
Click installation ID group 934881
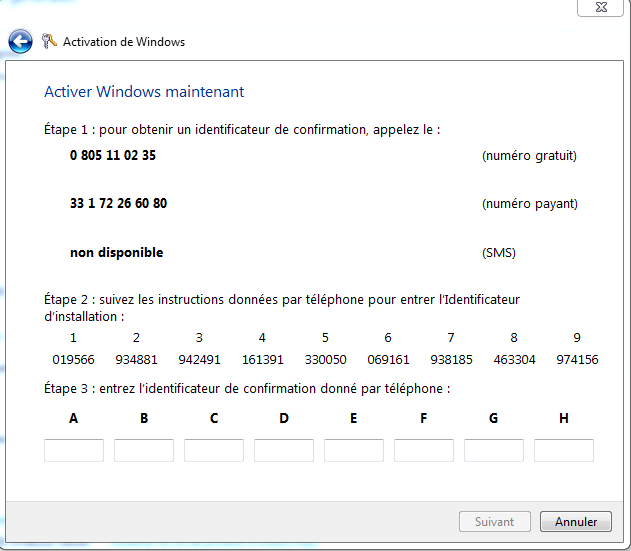136,359
